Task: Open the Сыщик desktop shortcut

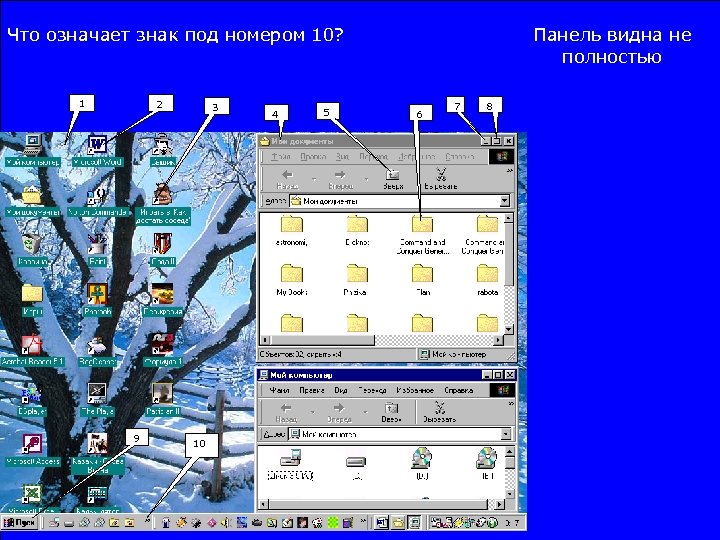Action: tap(163, 150)
